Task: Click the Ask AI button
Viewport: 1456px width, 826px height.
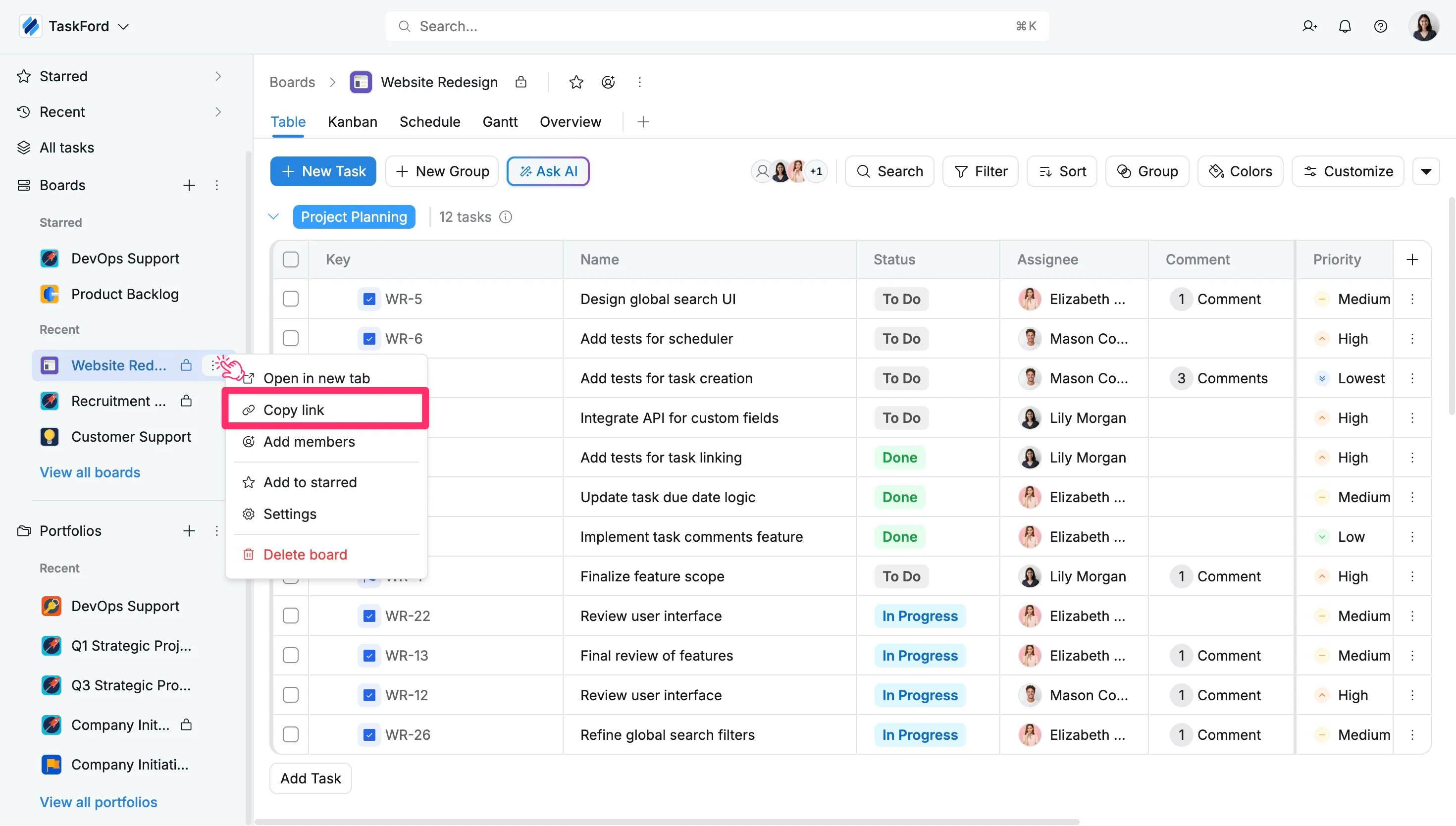Action: point(548,171)
